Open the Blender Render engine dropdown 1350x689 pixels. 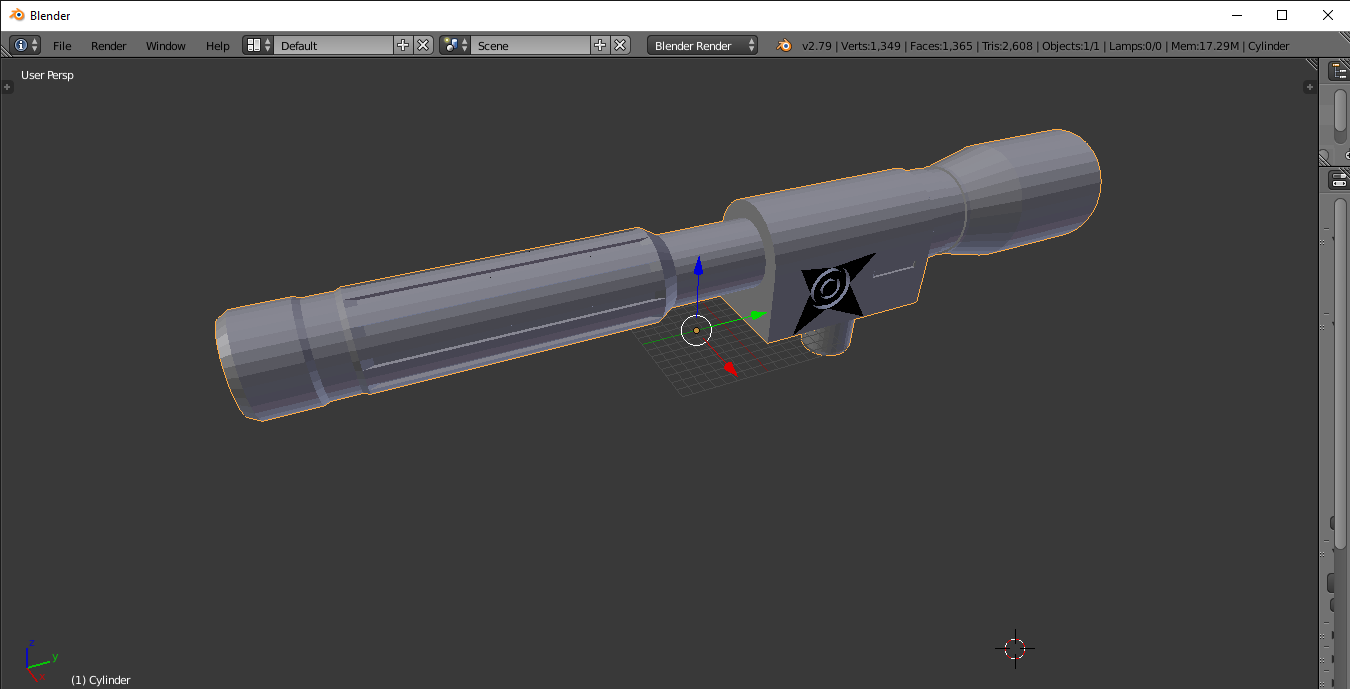tap(703, 45)
